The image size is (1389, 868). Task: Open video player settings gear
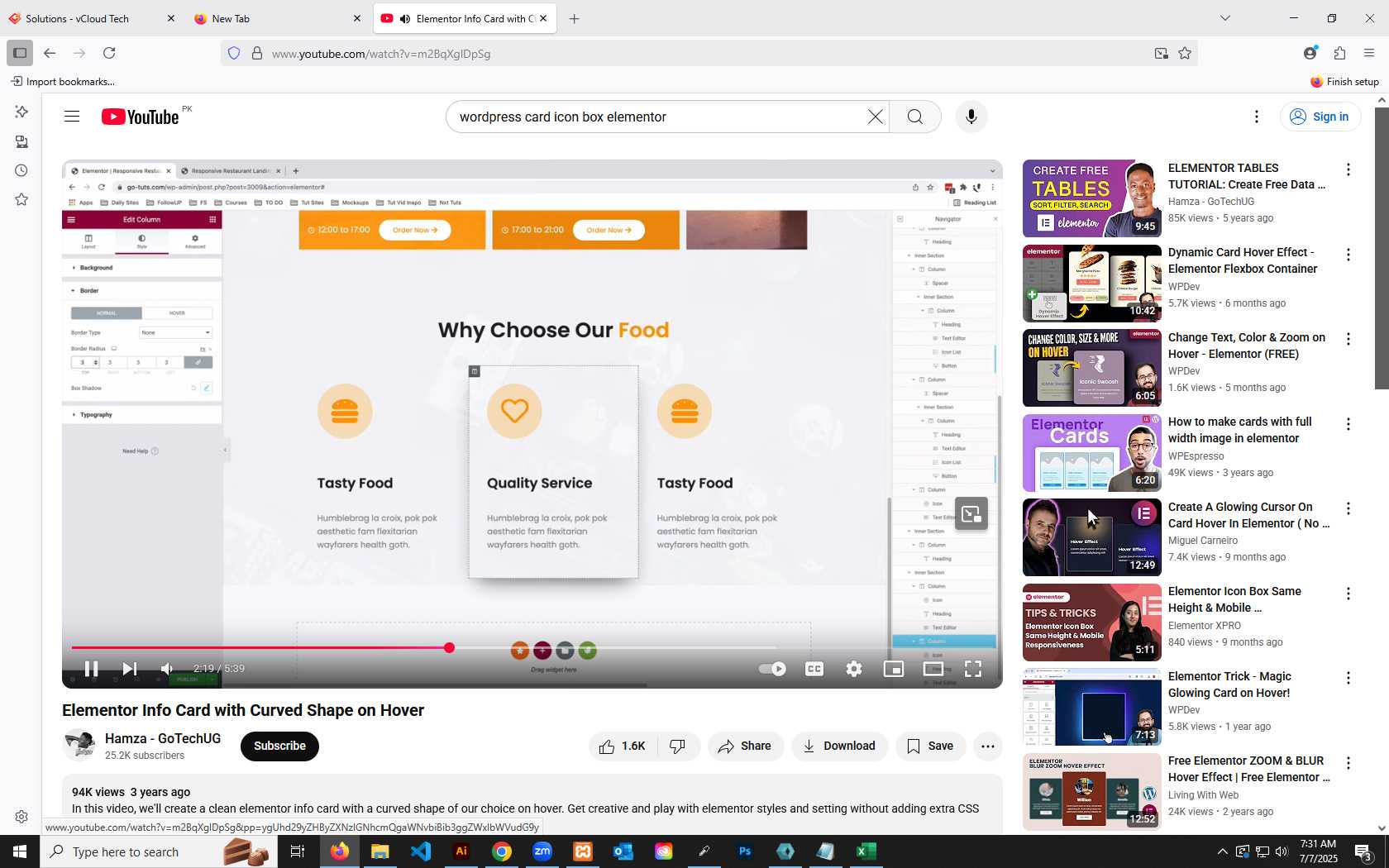(854, 669)
